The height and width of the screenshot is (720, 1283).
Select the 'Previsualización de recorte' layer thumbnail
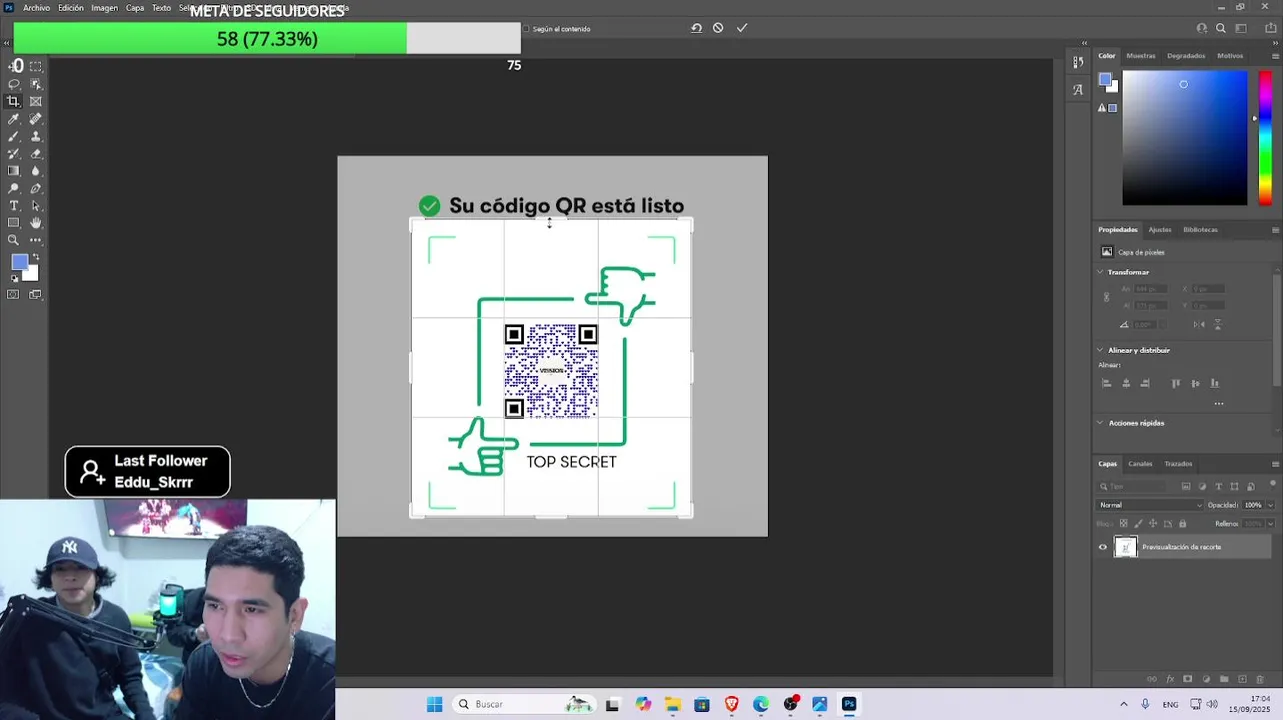pyautogui.click(x=1126, y=547)
